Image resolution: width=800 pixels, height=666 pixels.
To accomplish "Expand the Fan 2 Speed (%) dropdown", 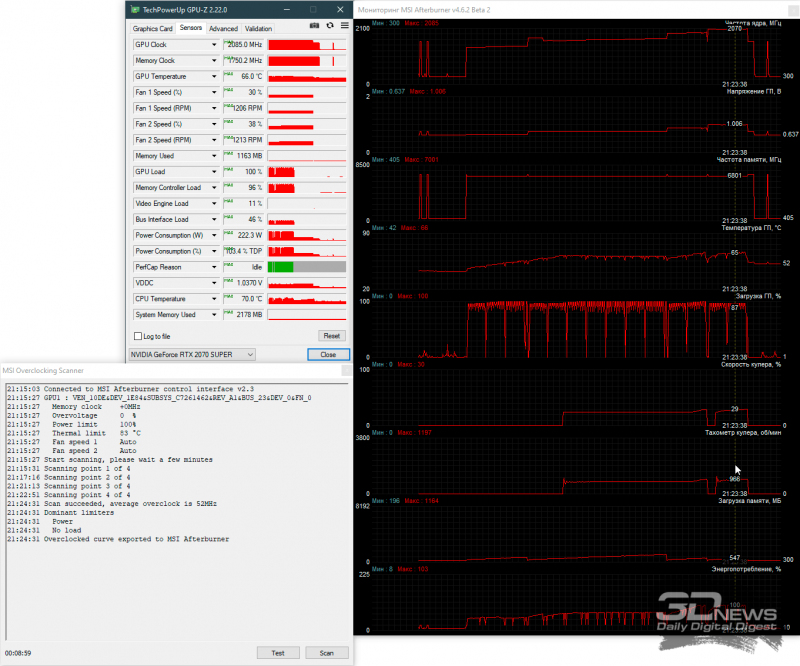I will pyautogui.click(x=214, y=124).
